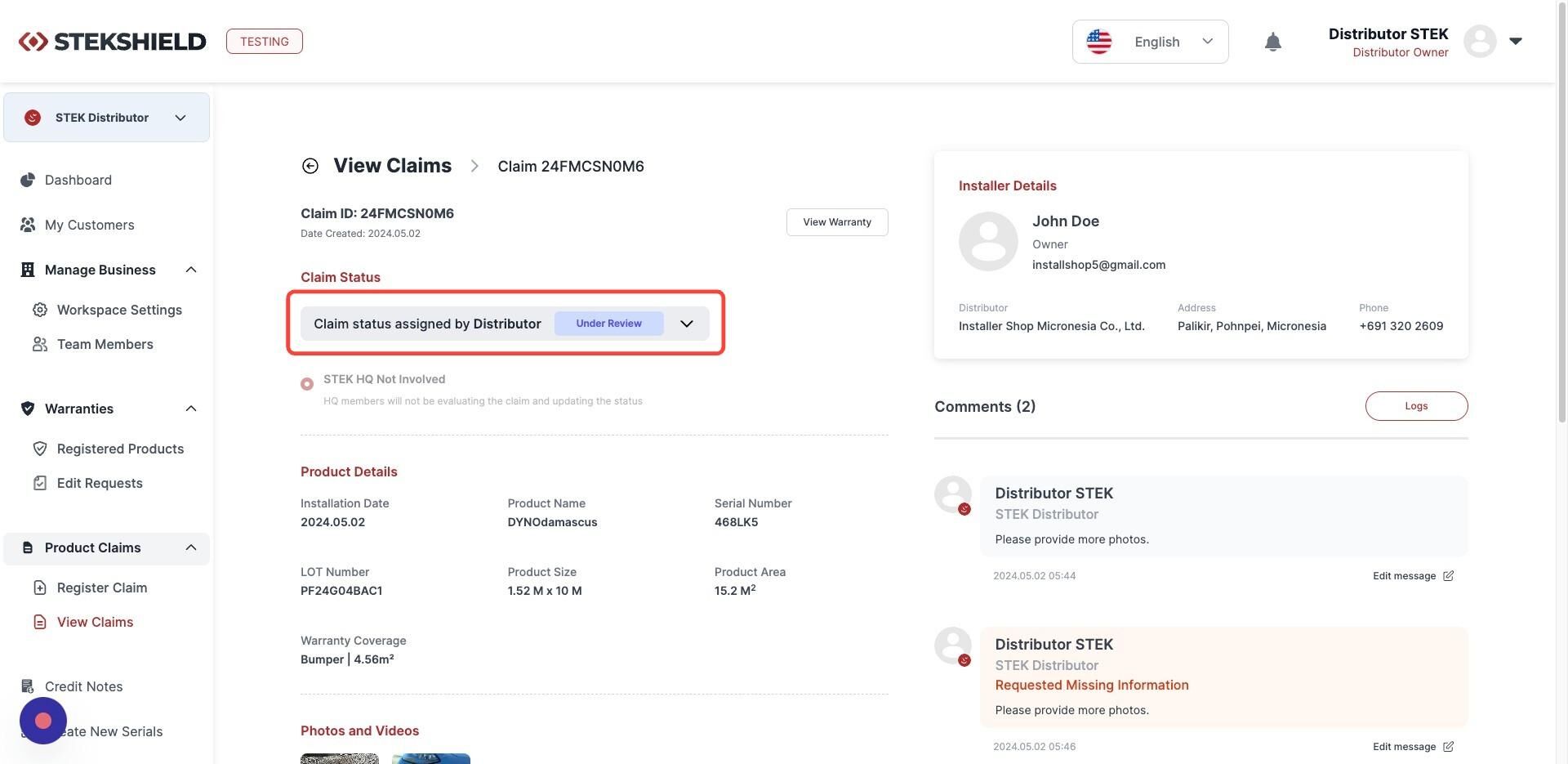Click the Workspace Settings gear icon
Viewport: 1568px width, 764px height.
pyautogui.click(x=40, y=310)
